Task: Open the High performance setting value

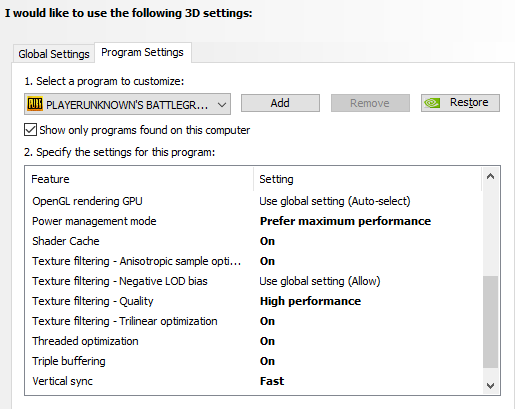Action: [x=310, y=301]
